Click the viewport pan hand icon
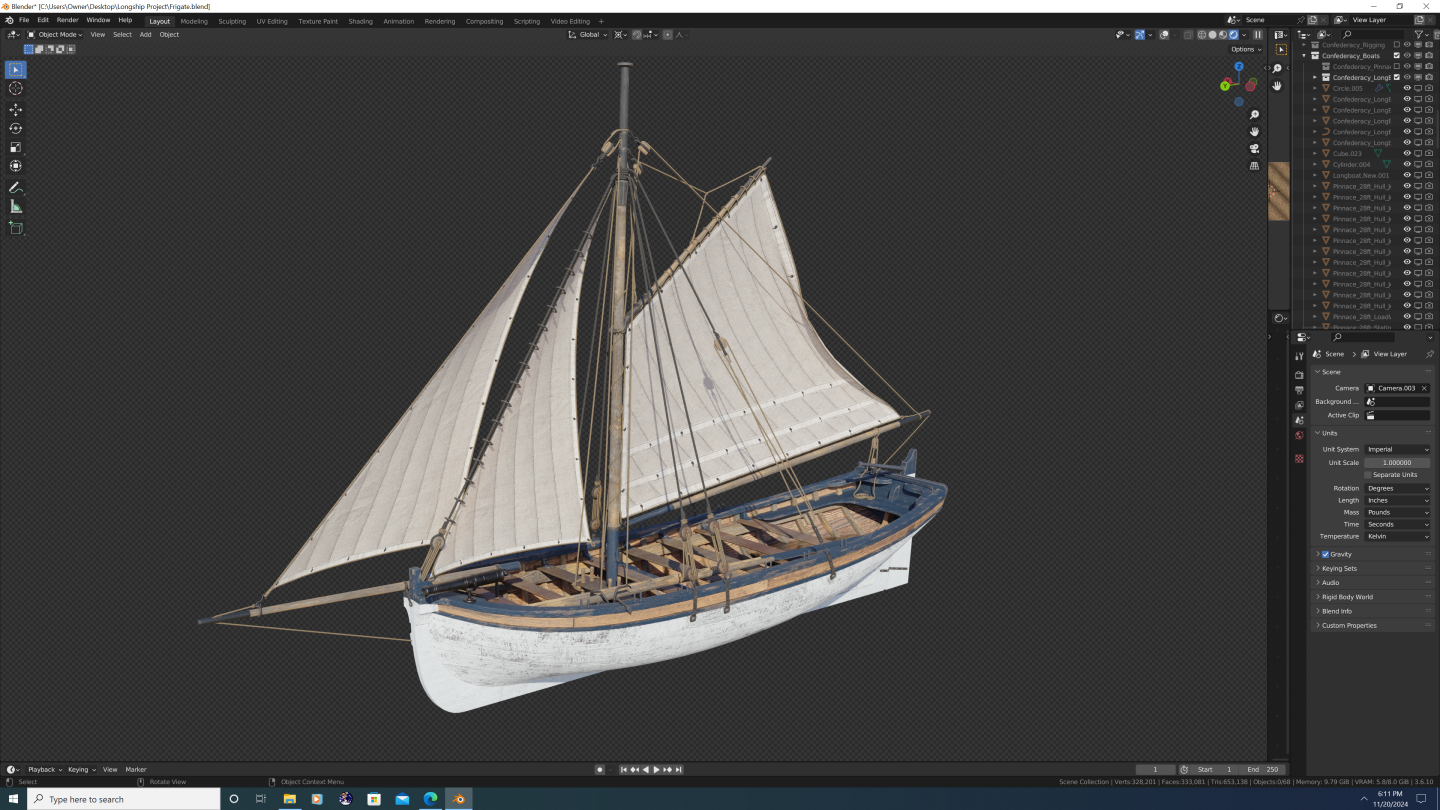1440x810 pixels. point(1254,132)
